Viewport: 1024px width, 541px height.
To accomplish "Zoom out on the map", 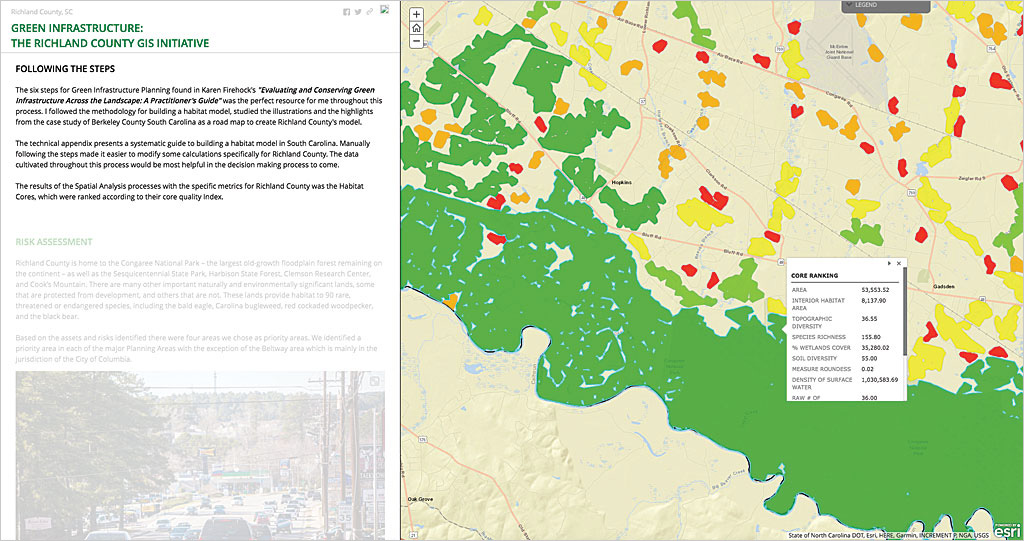I will [x=416, y=42].
